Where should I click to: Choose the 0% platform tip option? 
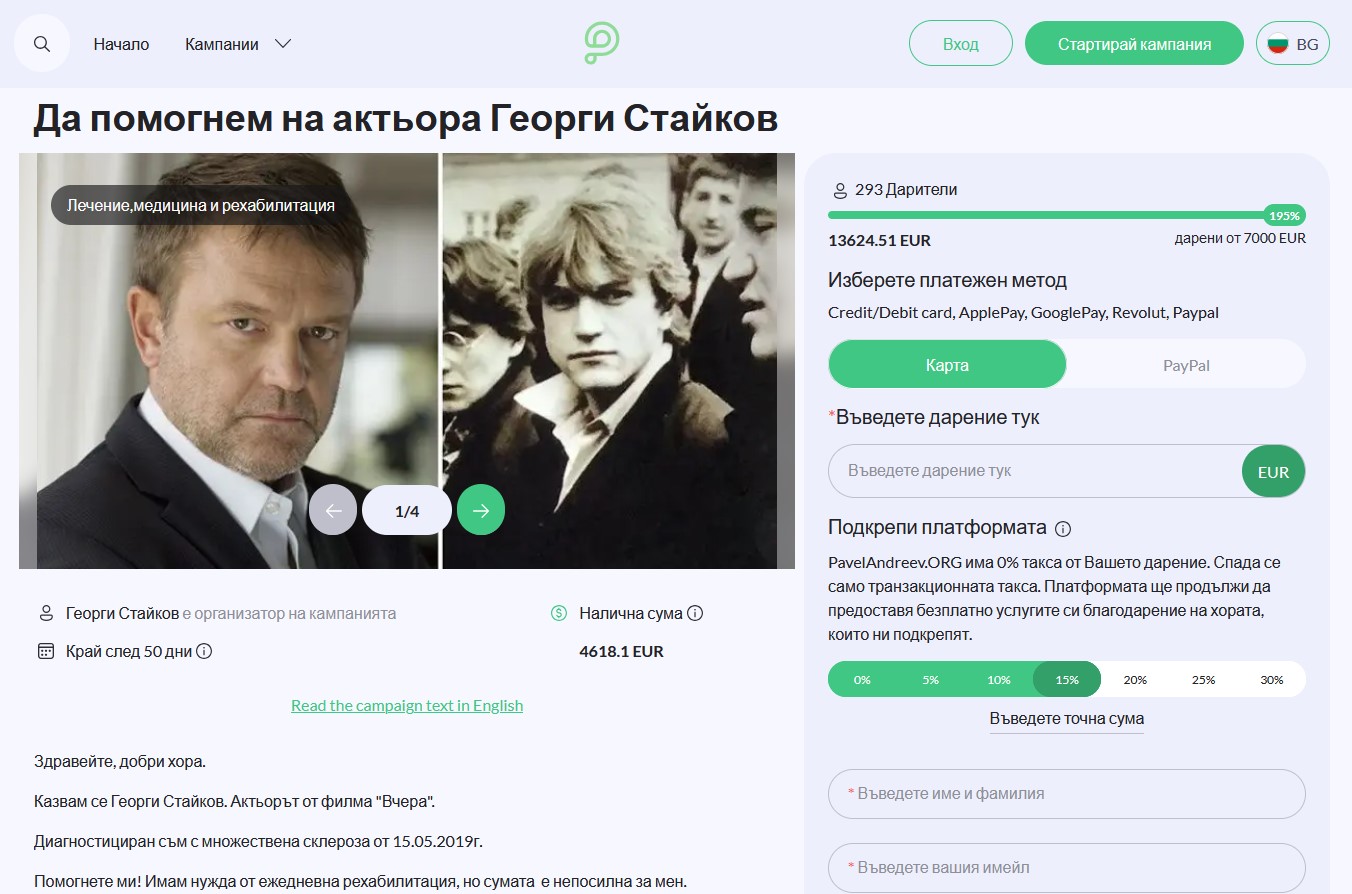click(x=862, y=680)
